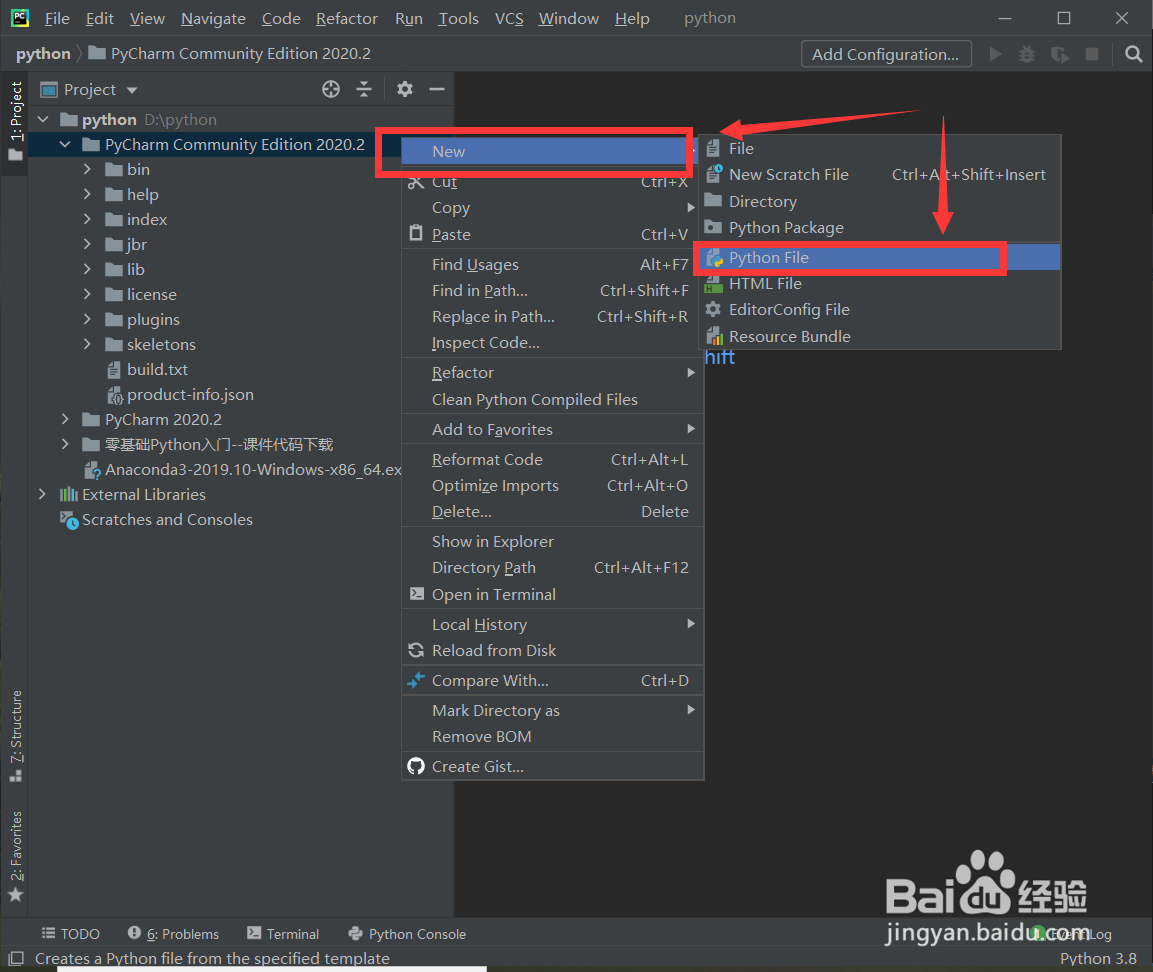Expand the PyCharm 2020.2 folder
The image size is (1153, 972).
[65, 419]
